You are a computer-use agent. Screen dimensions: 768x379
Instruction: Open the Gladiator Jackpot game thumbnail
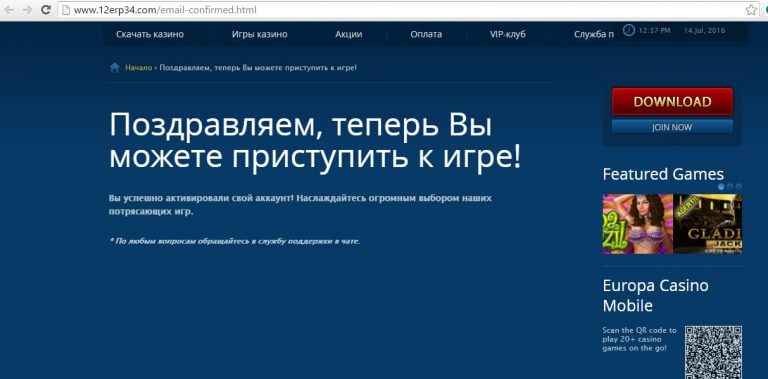(x=708, y=224)
